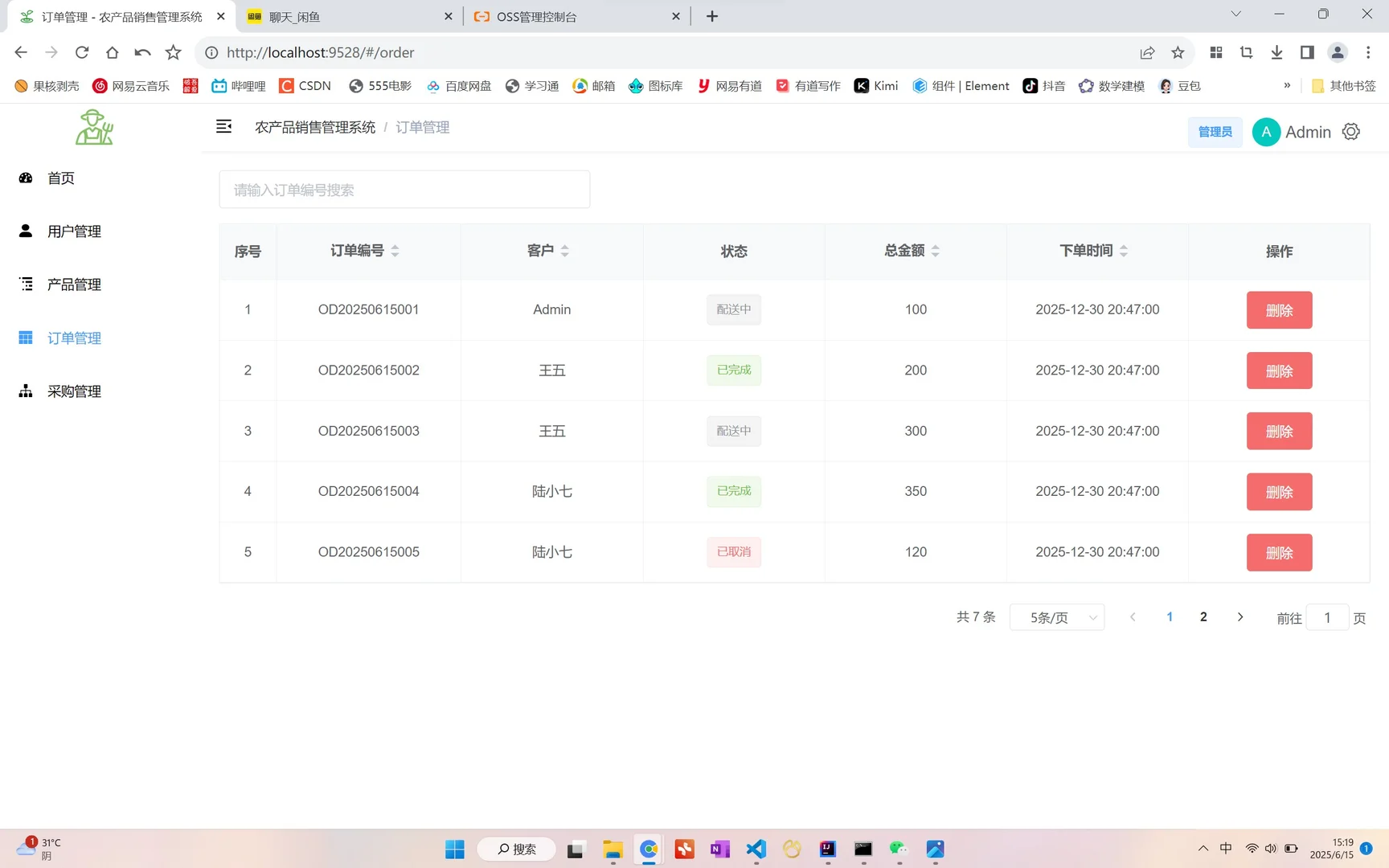This screenshot has height=868, width=1389.
Task: Toggle sort on 下单时间 column
Action: click(1124, 250)
